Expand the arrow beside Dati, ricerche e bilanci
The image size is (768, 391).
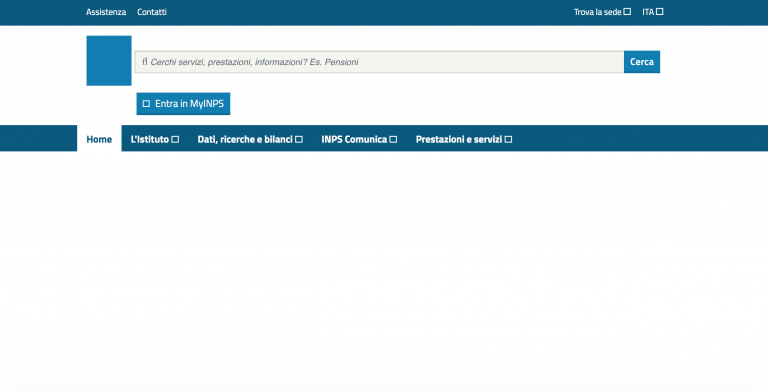pyautogui.click(x=299, y=140)
